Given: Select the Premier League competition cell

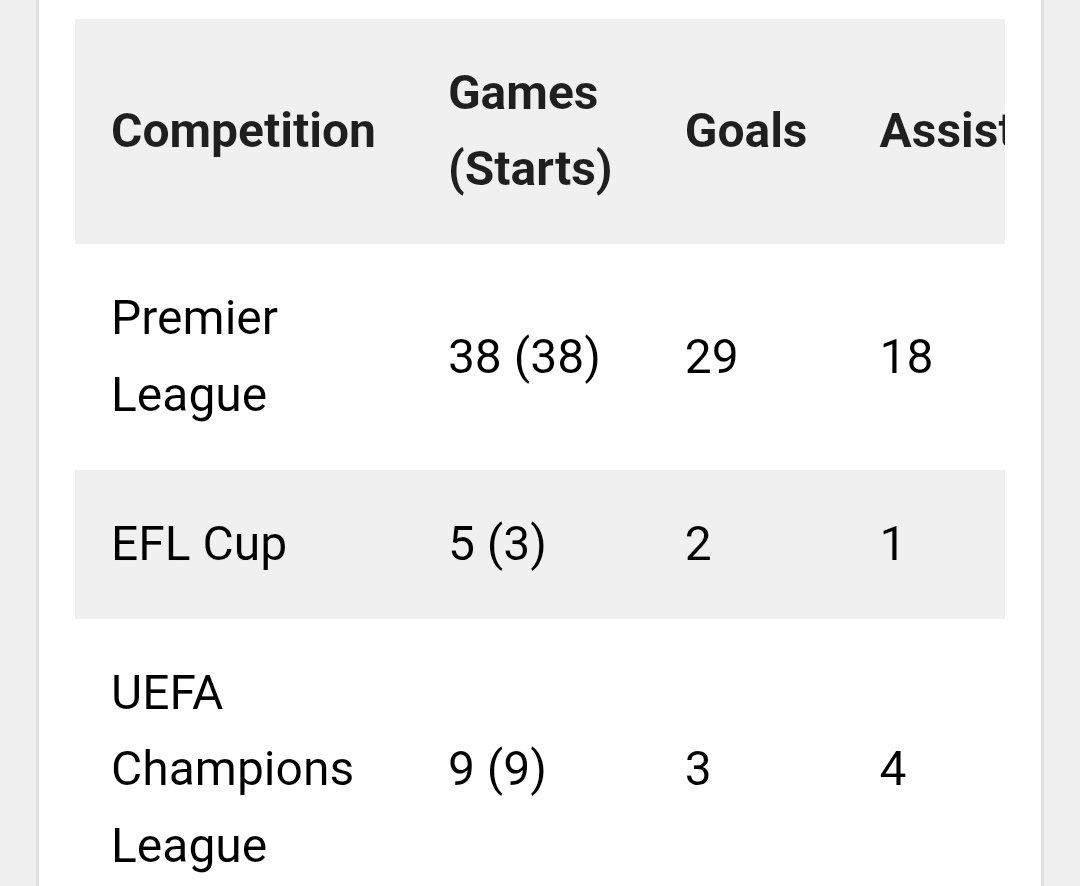Looking at the screenshot, I should tap(195, 356).
